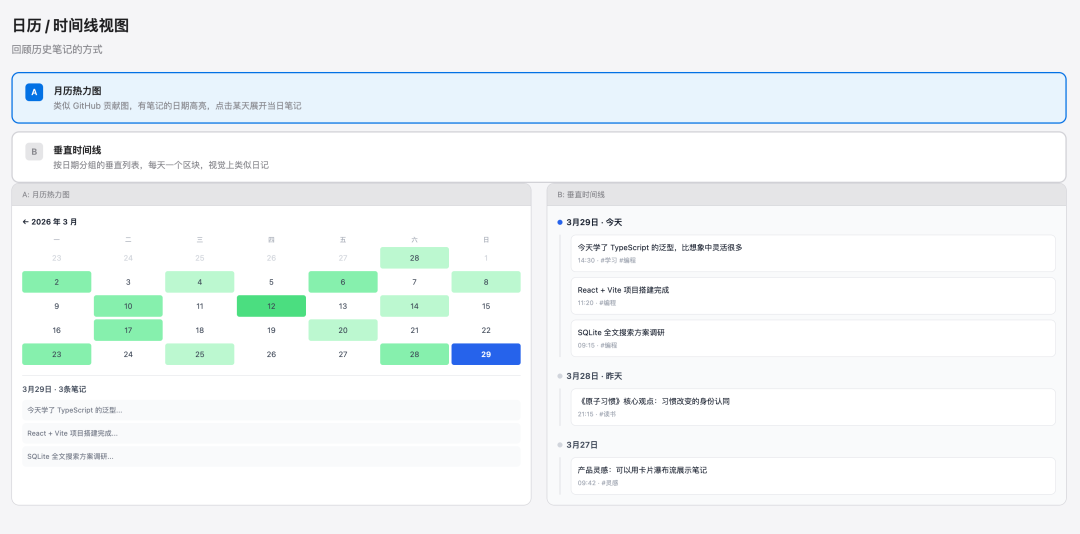
Task: Click the 3月29日 · 3条笔记 heading
Action: click(54, 389)
